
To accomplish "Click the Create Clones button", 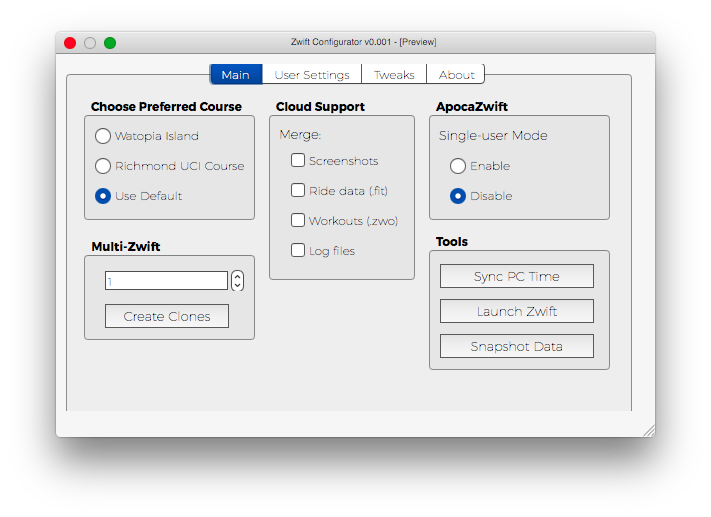I will (x=167, y=316).
